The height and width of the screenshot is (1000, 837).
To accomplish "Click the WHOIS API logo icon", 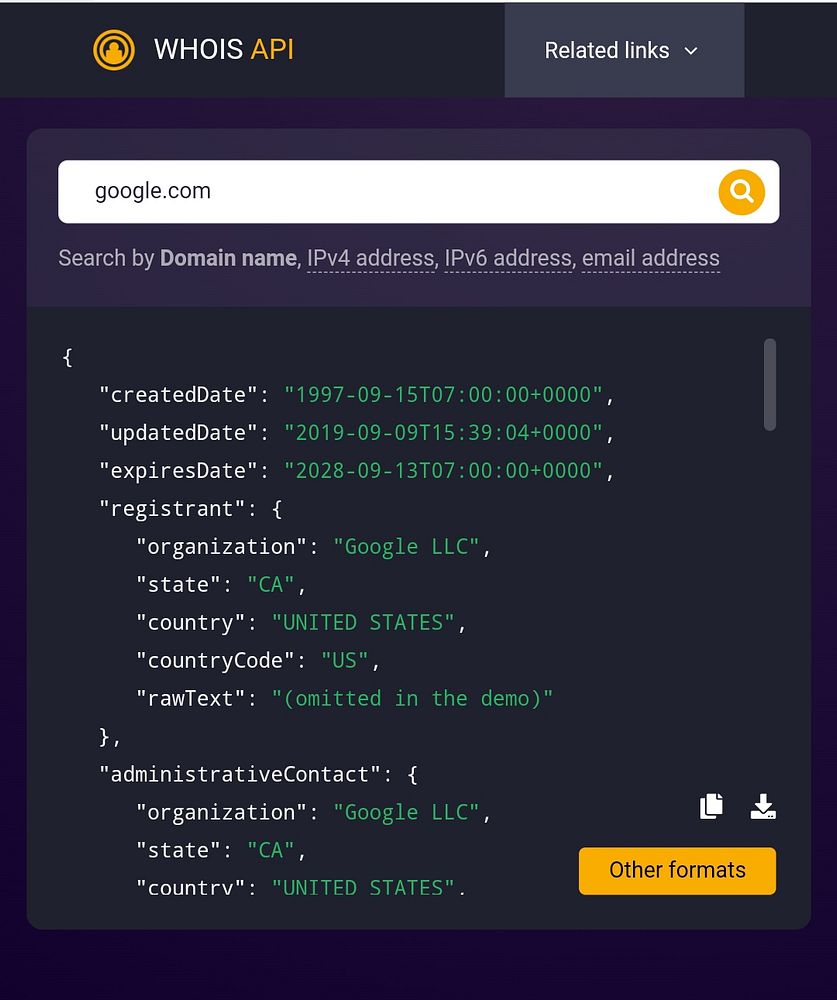I will point(114,50).
